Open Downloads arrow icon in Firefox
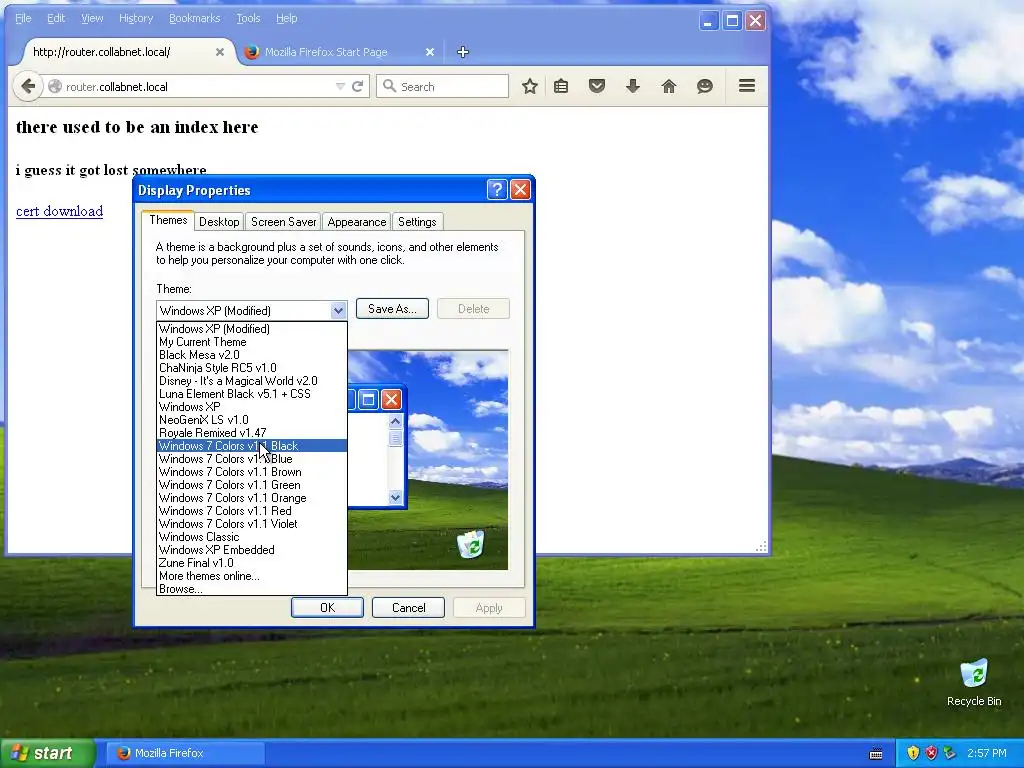 click(x=633, y=86)
